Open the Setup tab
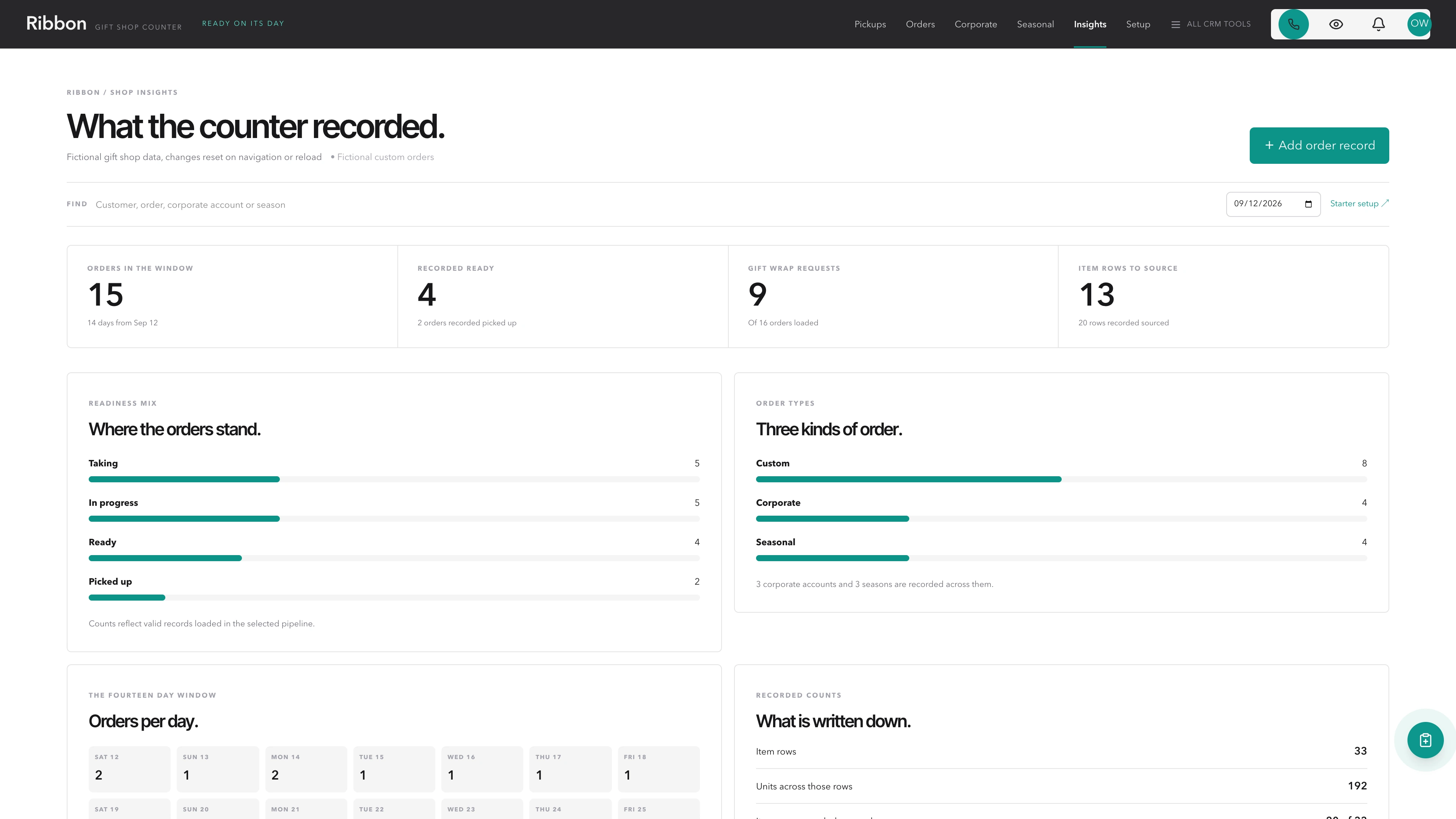Screen dimensions: 1456x819 coord(1138,24)
